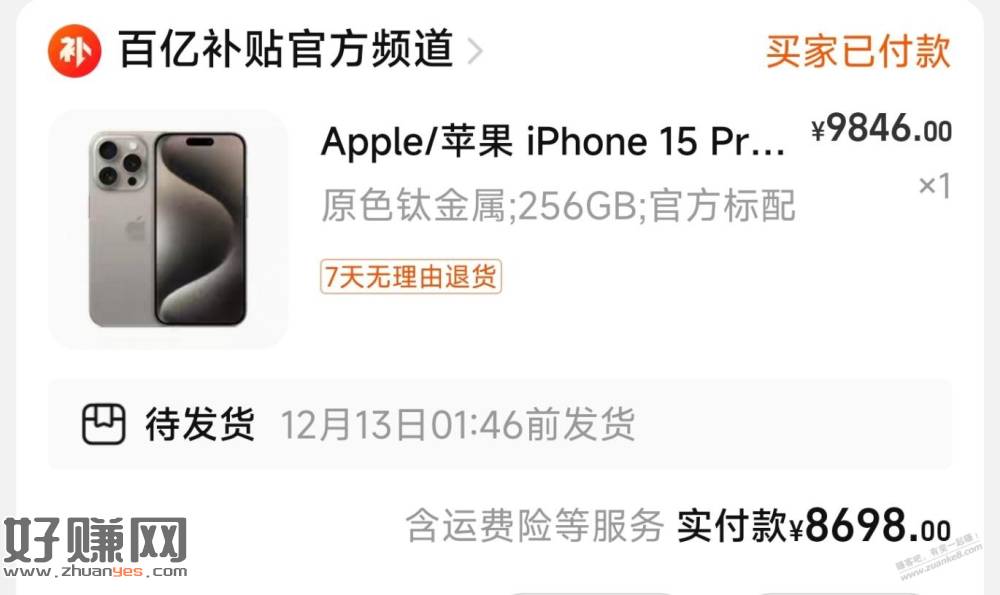Open the 待发货 pending shipment status
Viewport: 1000px width, 595px height.
click(x=200, y=424)
